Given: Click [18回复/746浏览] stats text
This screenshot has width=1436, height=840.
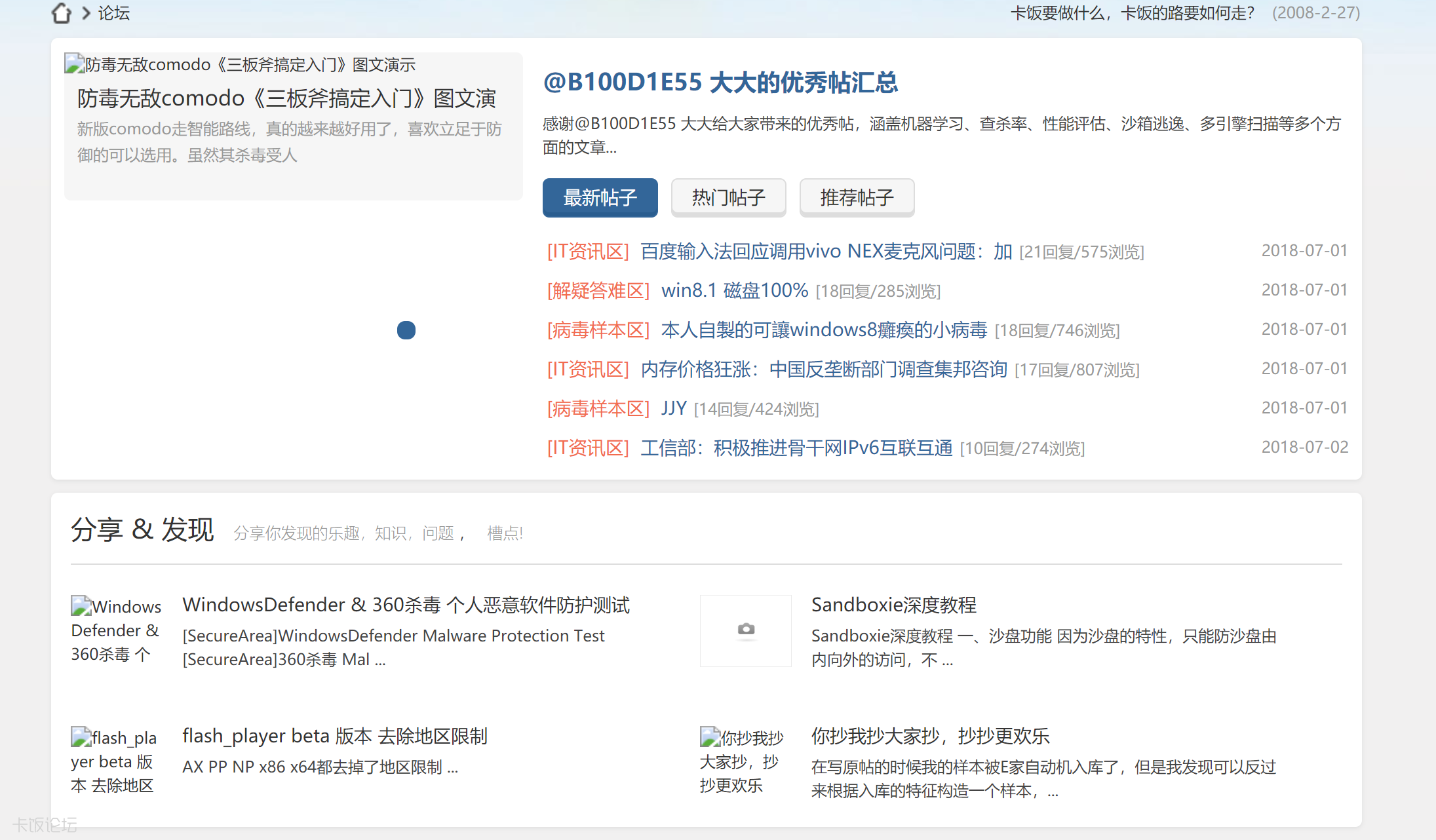Looking at the screenshot, I should tap(1057, 331).
